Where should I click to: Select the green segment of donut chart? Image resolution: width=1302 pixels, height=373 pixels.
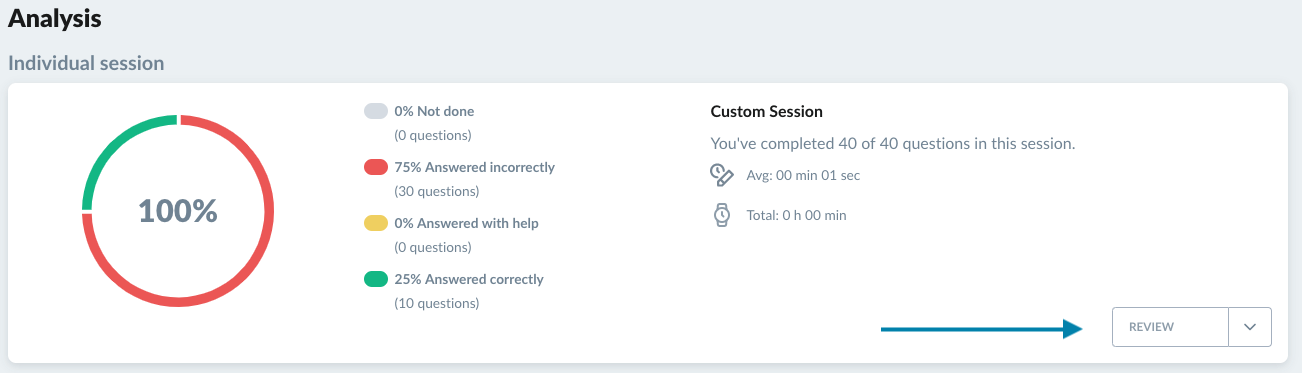[113, 144]
